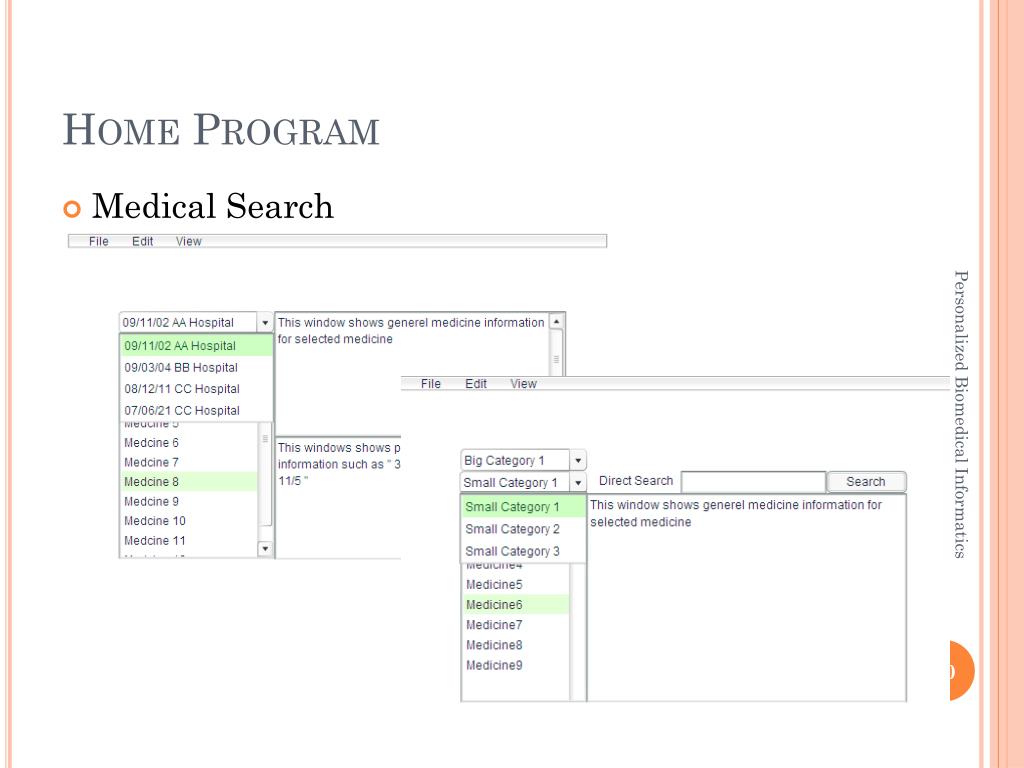The width and height of the screenshot is (1024, 768).
Task: Expand the 09/11/02 AA Hospital combo box
Action: click(x=264, y=322)
